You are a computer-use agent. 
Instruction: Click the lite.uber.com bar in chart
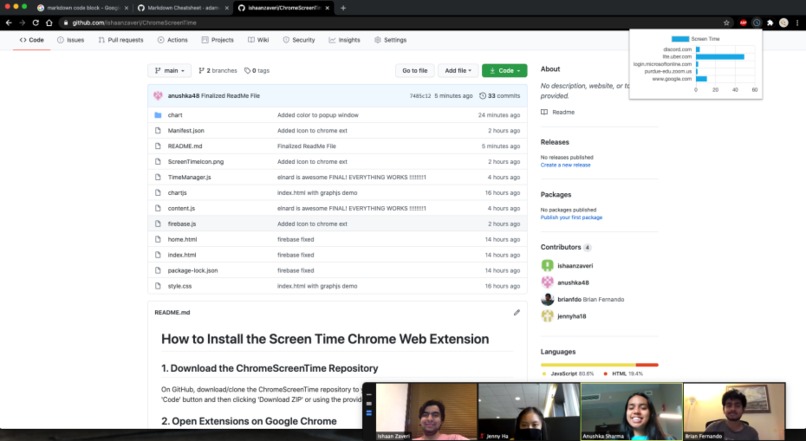tap(720, 57)
